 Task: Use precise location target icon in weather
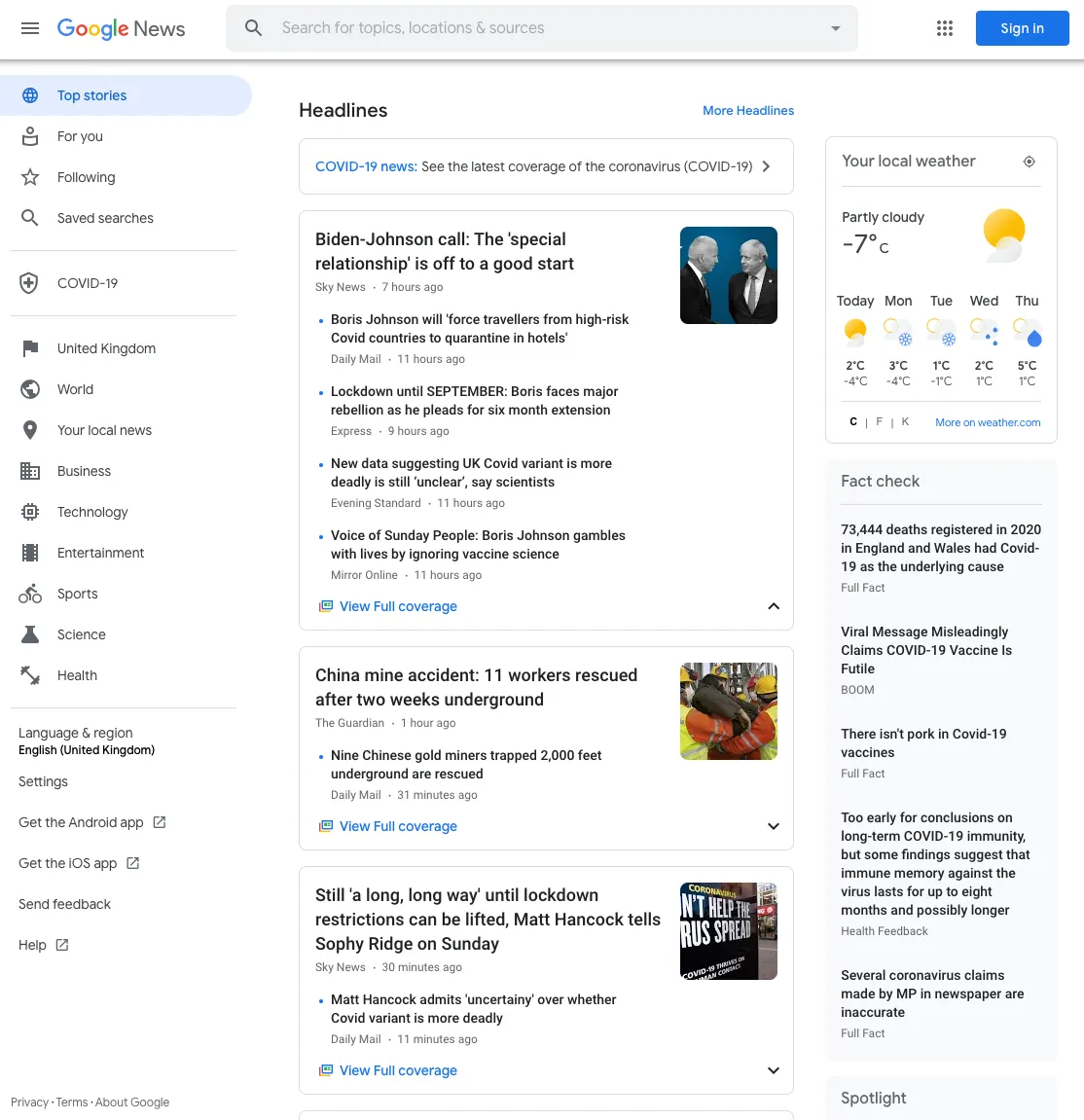[x=1029, y=162]
